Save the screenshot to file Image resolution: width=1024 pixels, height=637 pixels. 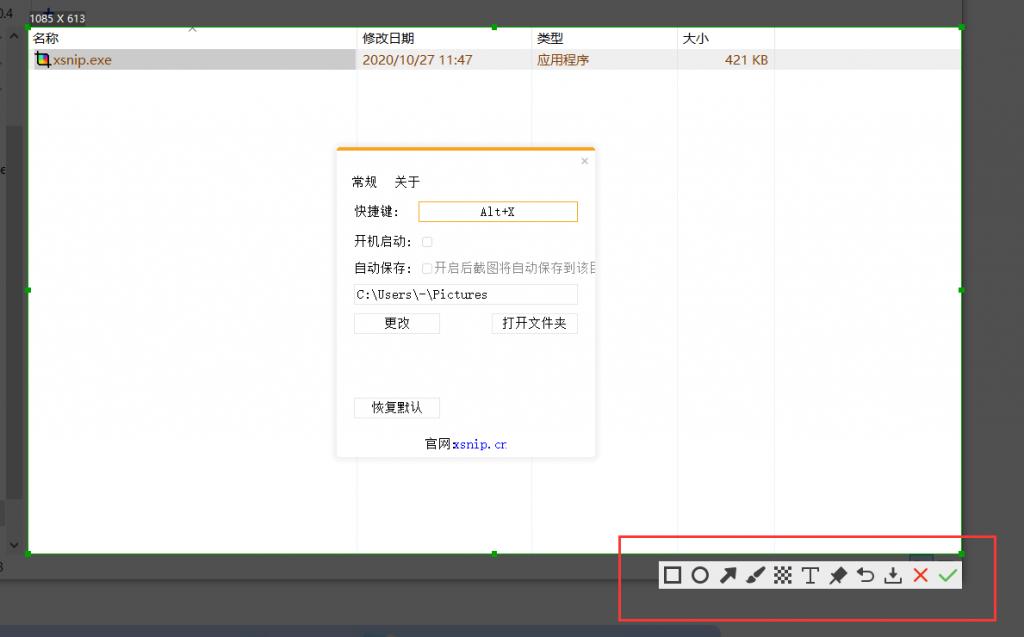(892, 575)
